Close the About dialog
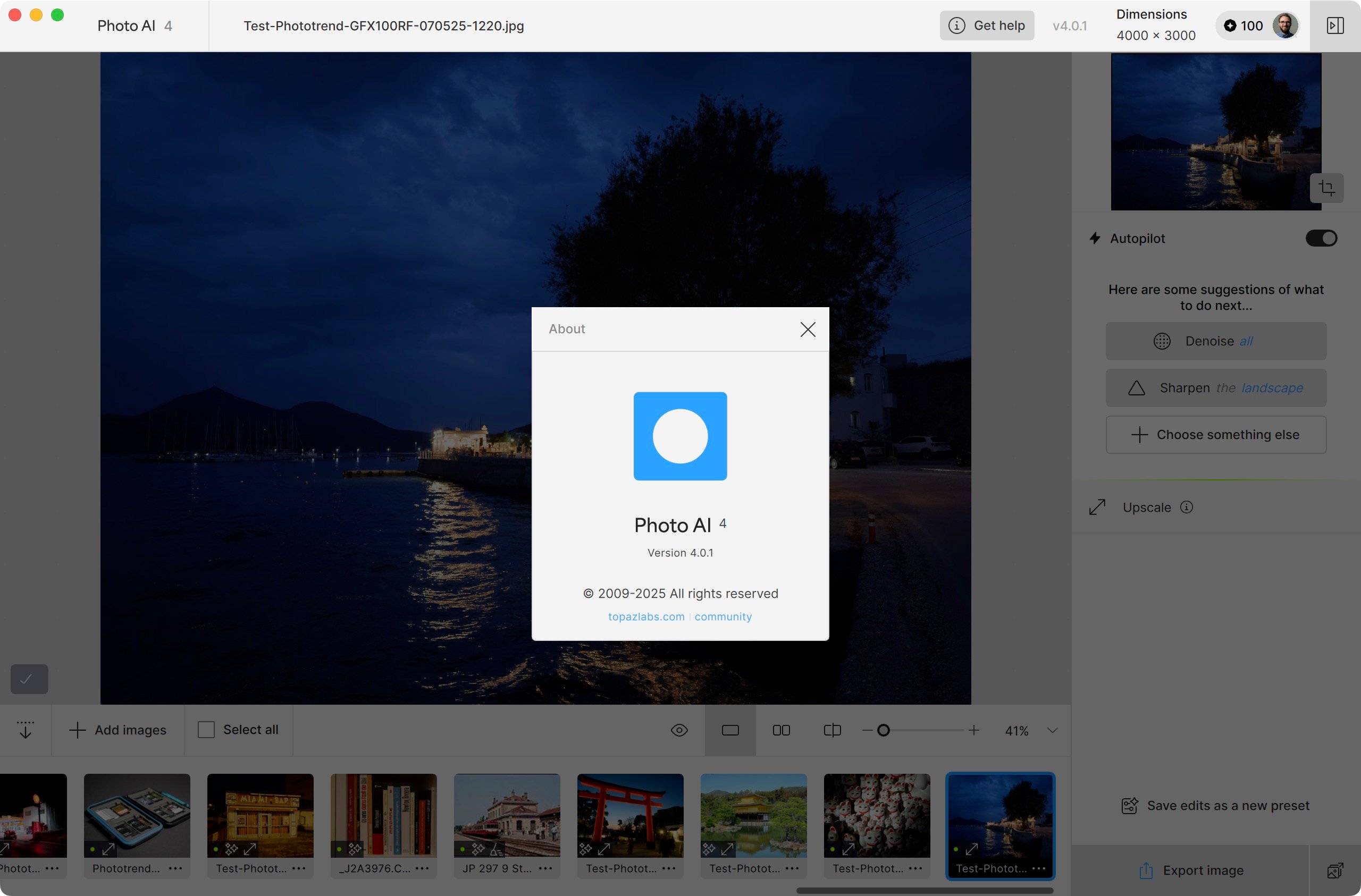This screenshot has width=1361, height=896. click(x=808, y=329)
